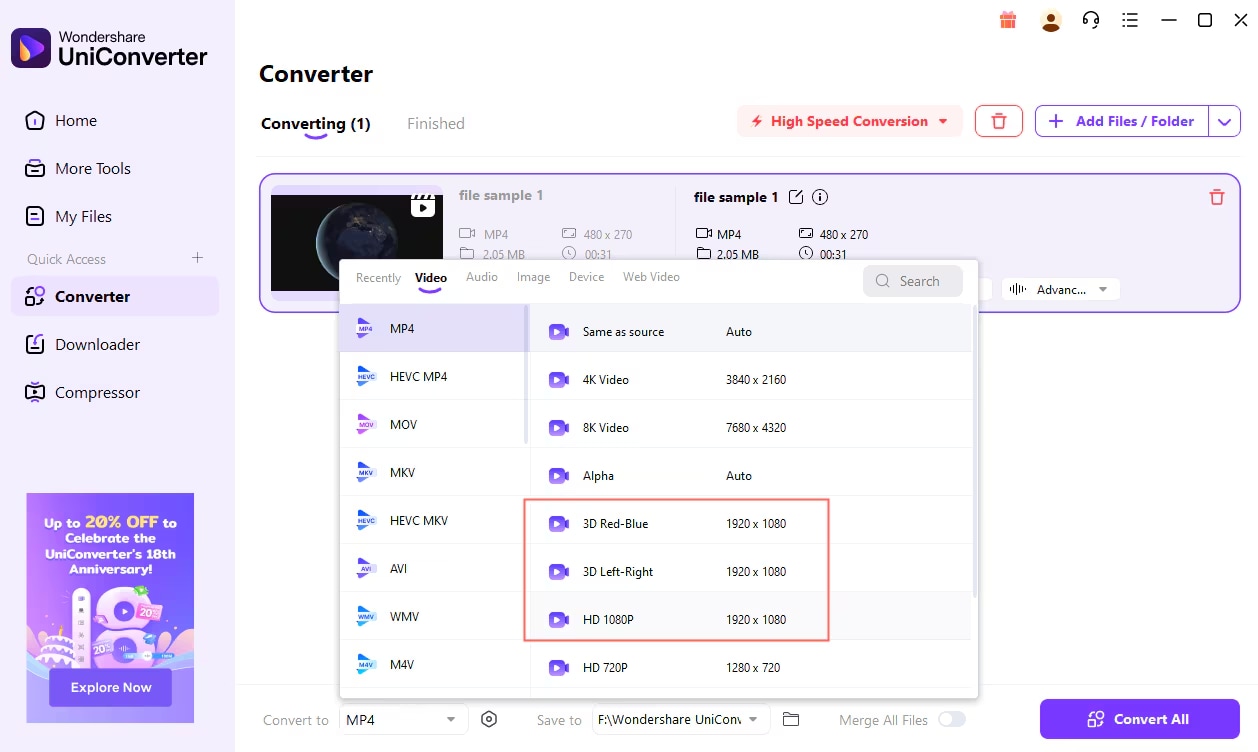Screen dimensions: 1258x752
Task: Switch to the Audio format tab
Action: click(x=482, y=277)
